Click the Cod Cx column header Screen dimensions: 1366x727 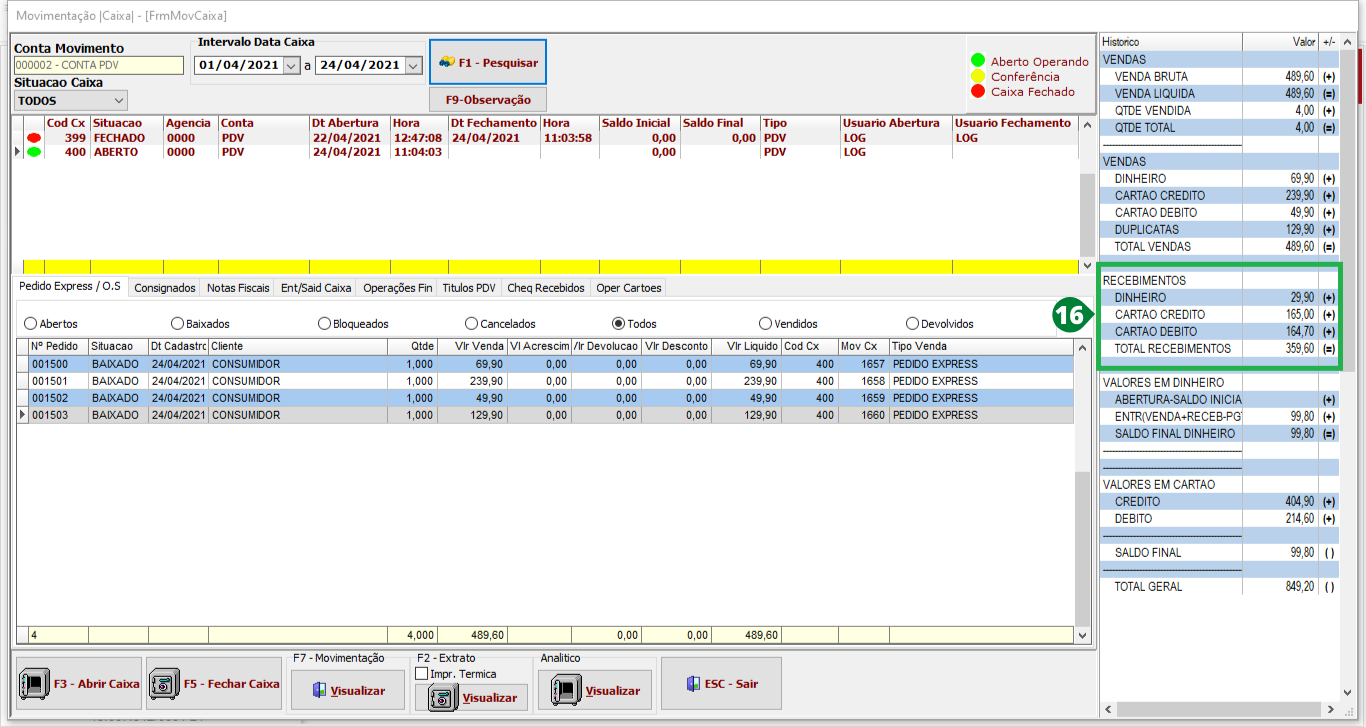point(66,123)
